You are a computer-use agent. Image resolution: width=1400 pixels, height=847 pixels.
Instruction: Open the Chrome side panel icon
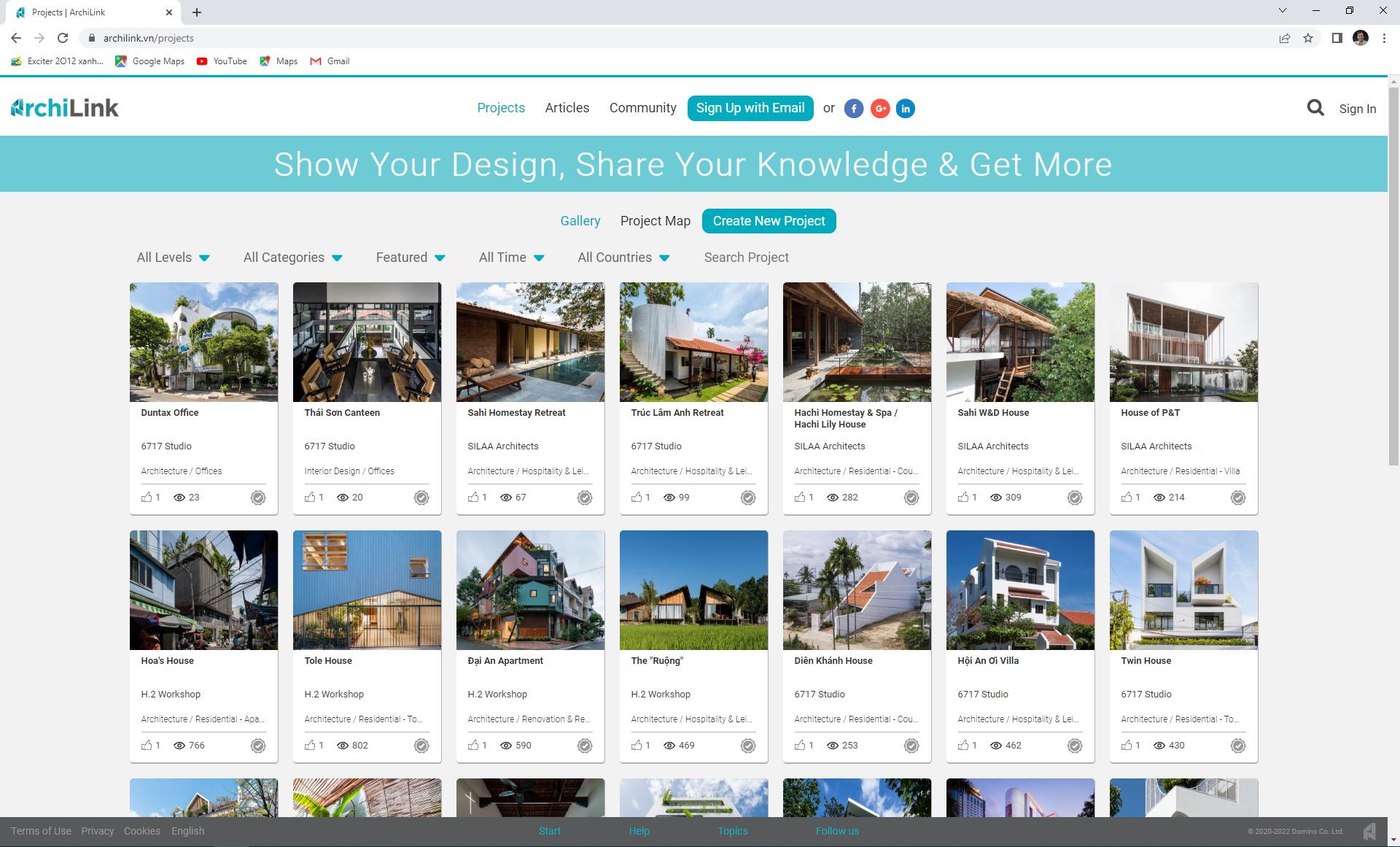(x=1337, y=38)
